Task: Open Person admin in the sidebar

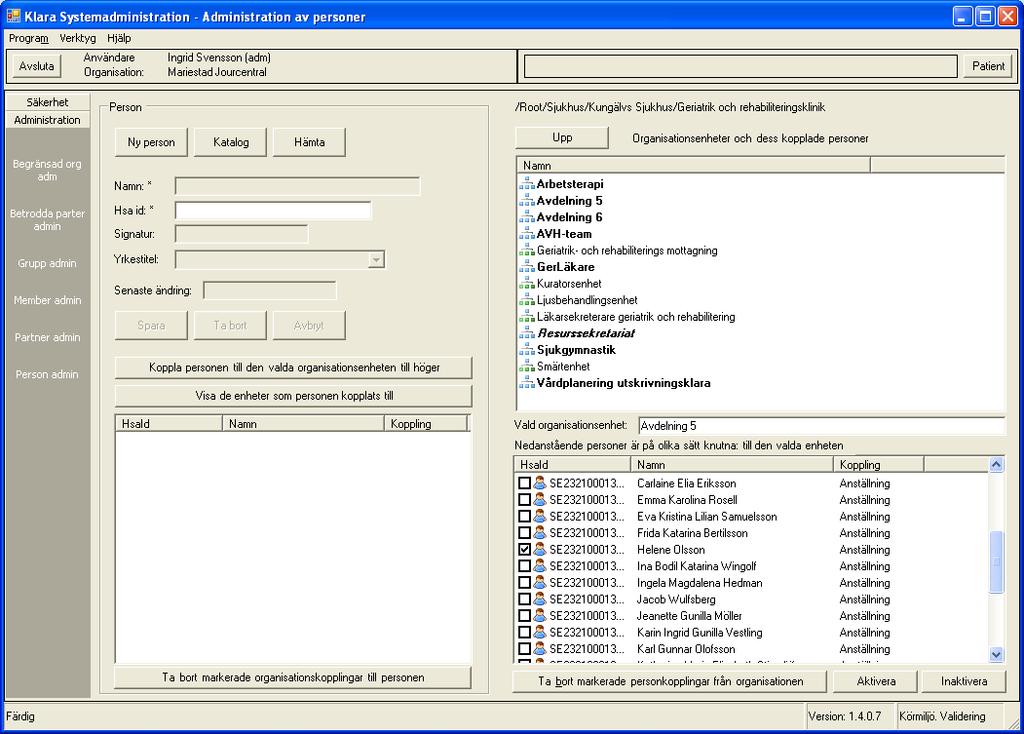Action: pyautogui.click(x=47, y=374)
